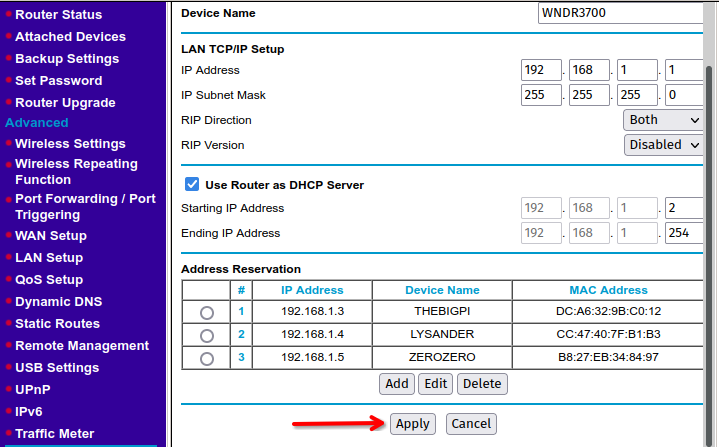Select reservation radio for ZEROZERO

coord(207,359)
